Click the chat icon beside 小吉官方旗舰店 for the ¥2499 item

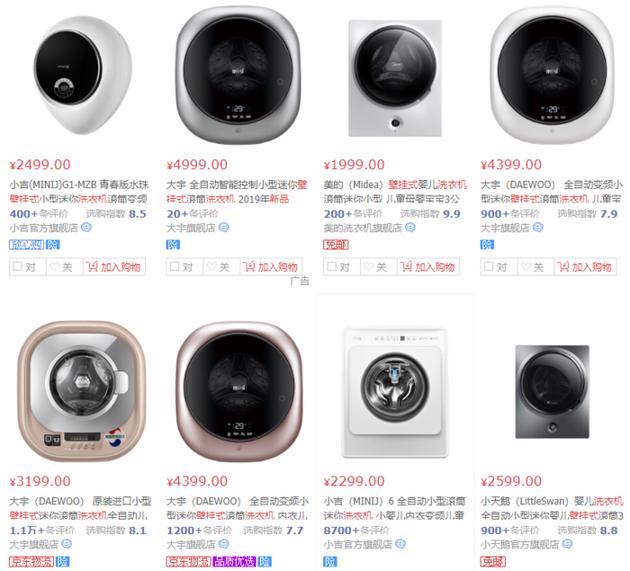86,227
